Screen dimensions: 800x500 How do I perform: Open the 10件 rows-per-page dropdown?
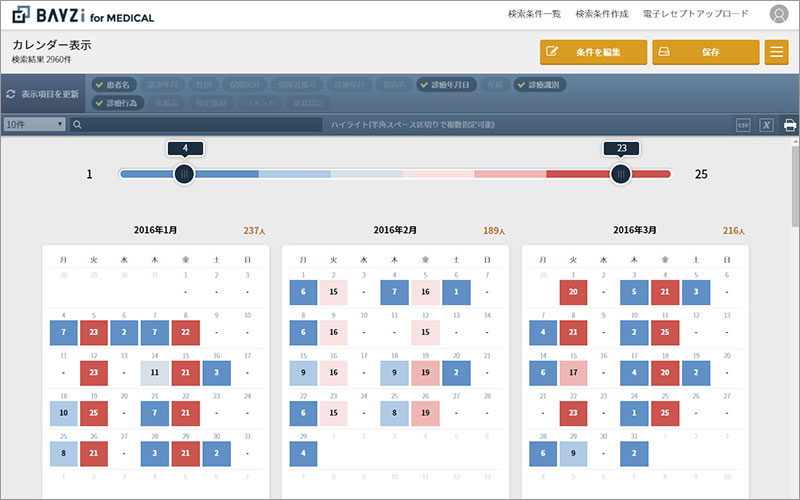point(34,124)
